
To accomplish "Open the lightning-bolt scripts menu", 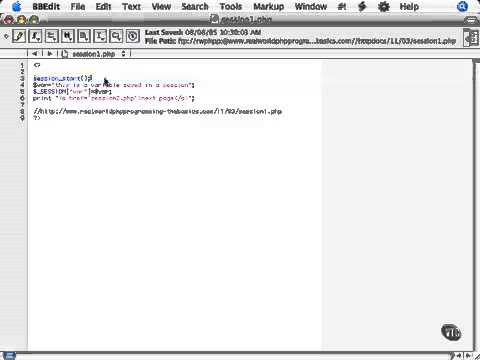I will coord(362,6).
